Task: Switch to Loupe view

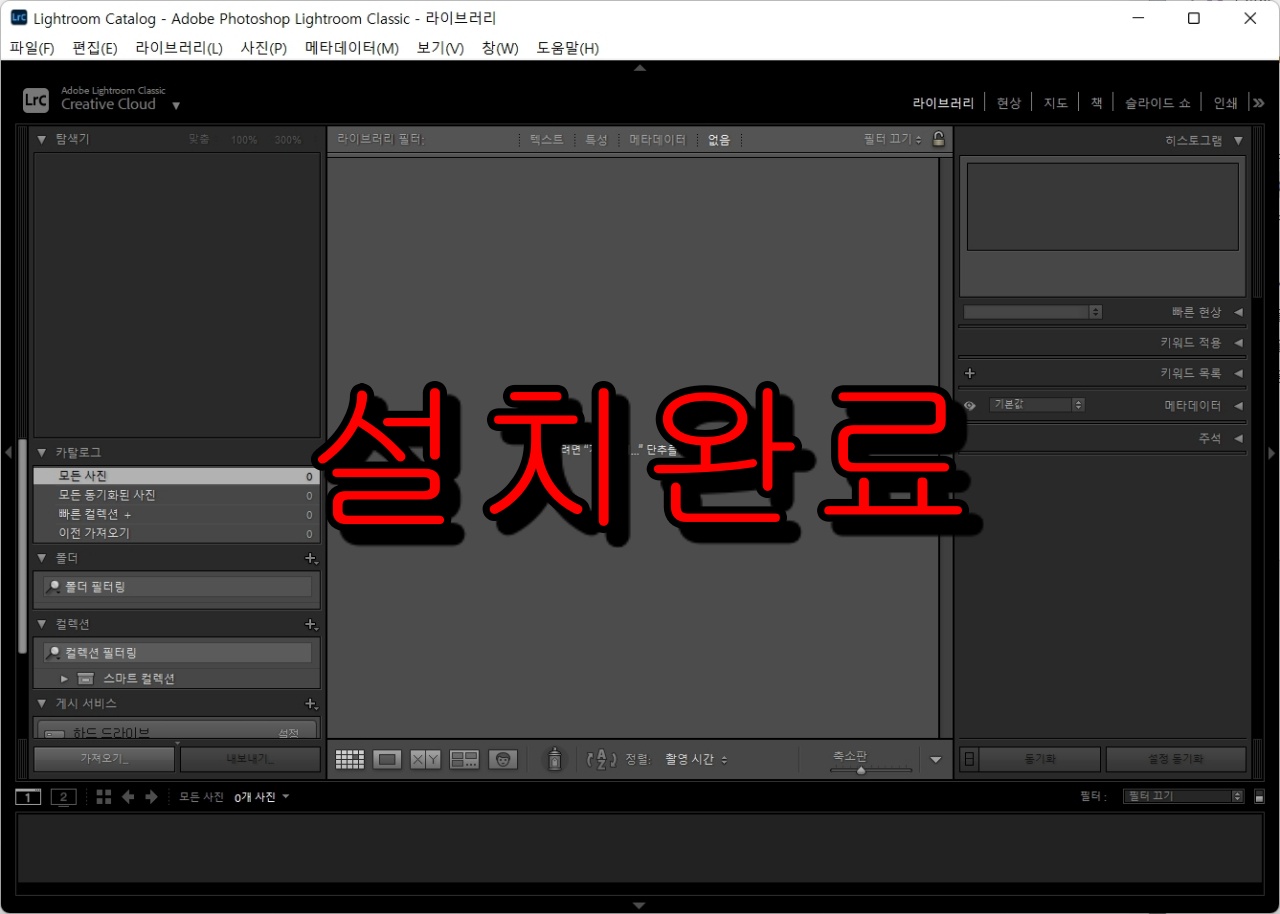Action: (x=386, y=759)
